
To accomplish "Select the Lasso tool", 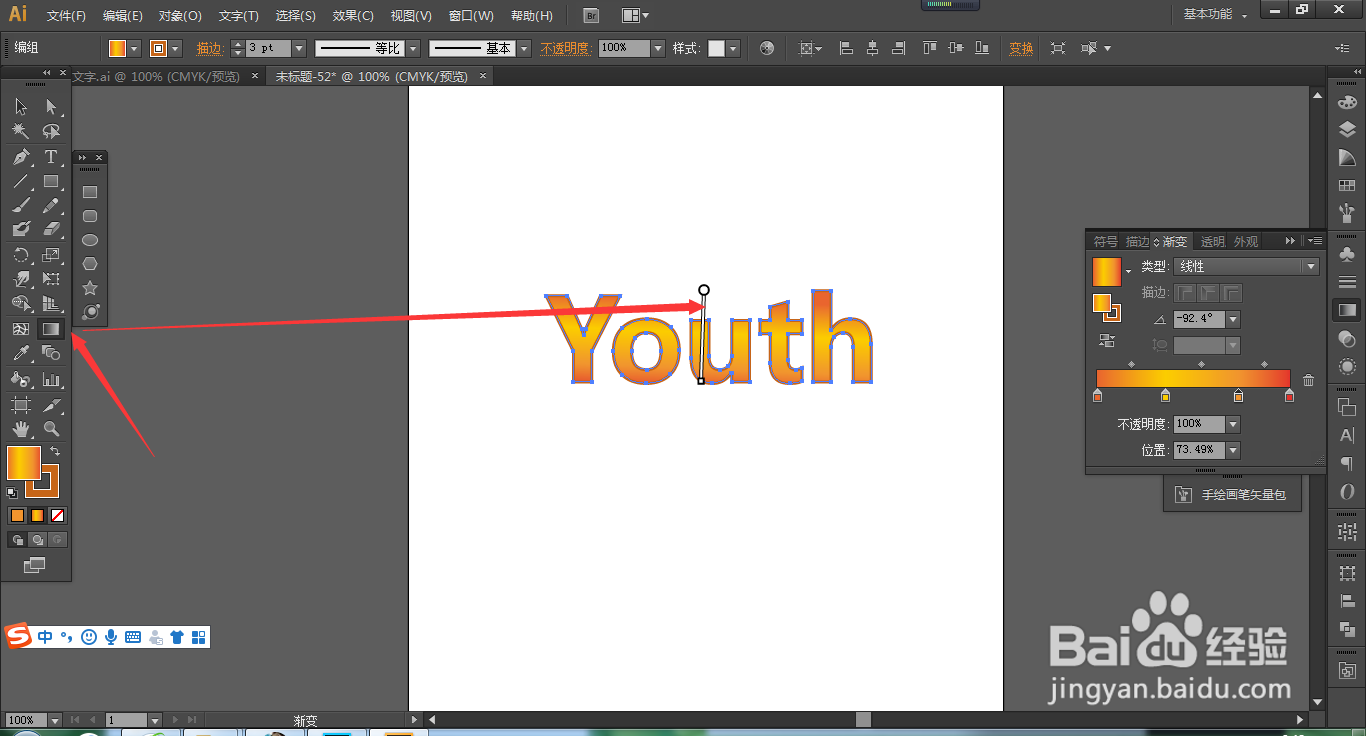I will (51, 131).
